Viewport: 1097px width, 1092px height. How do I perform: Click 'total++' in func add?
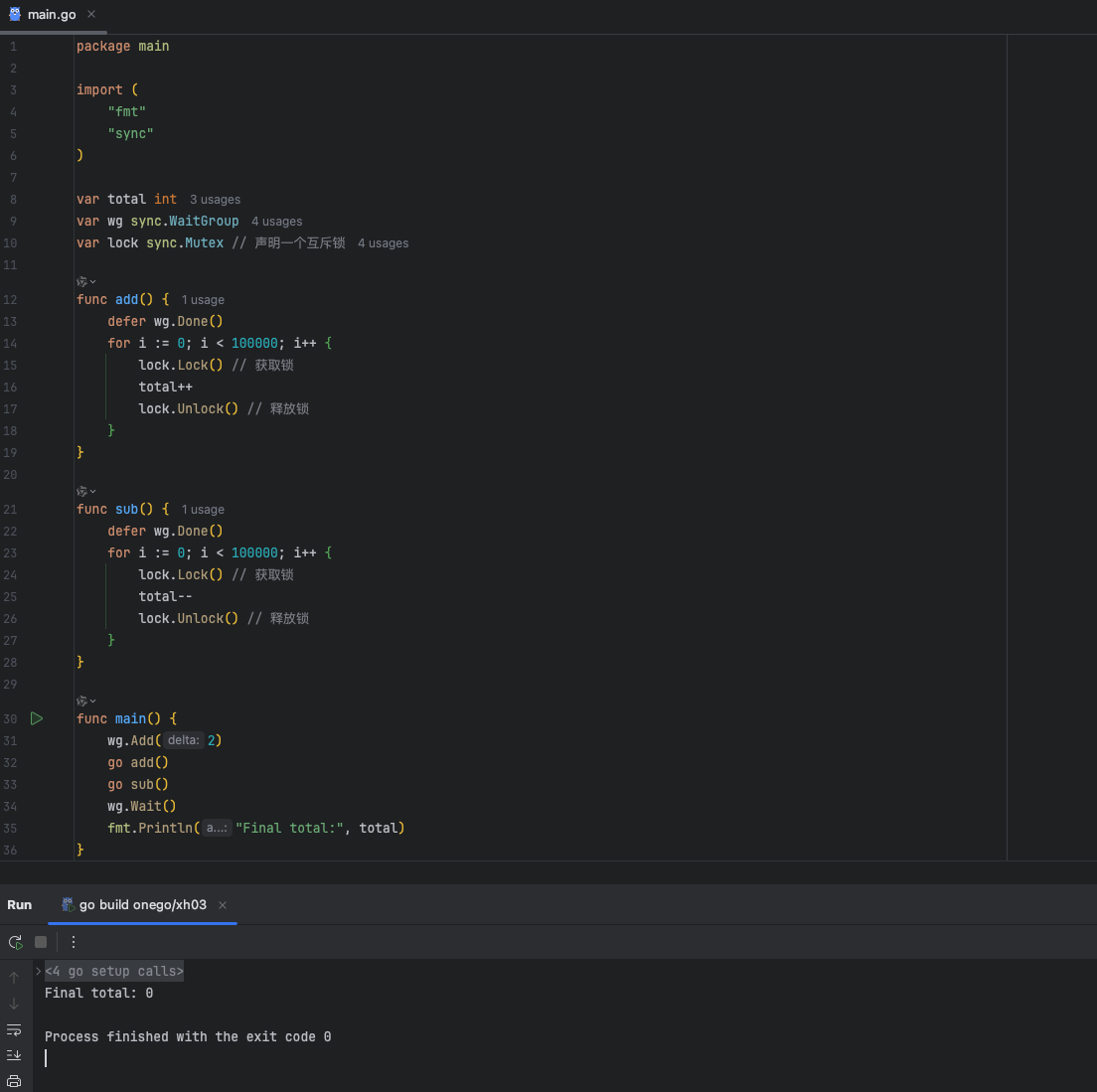(165, 387)
